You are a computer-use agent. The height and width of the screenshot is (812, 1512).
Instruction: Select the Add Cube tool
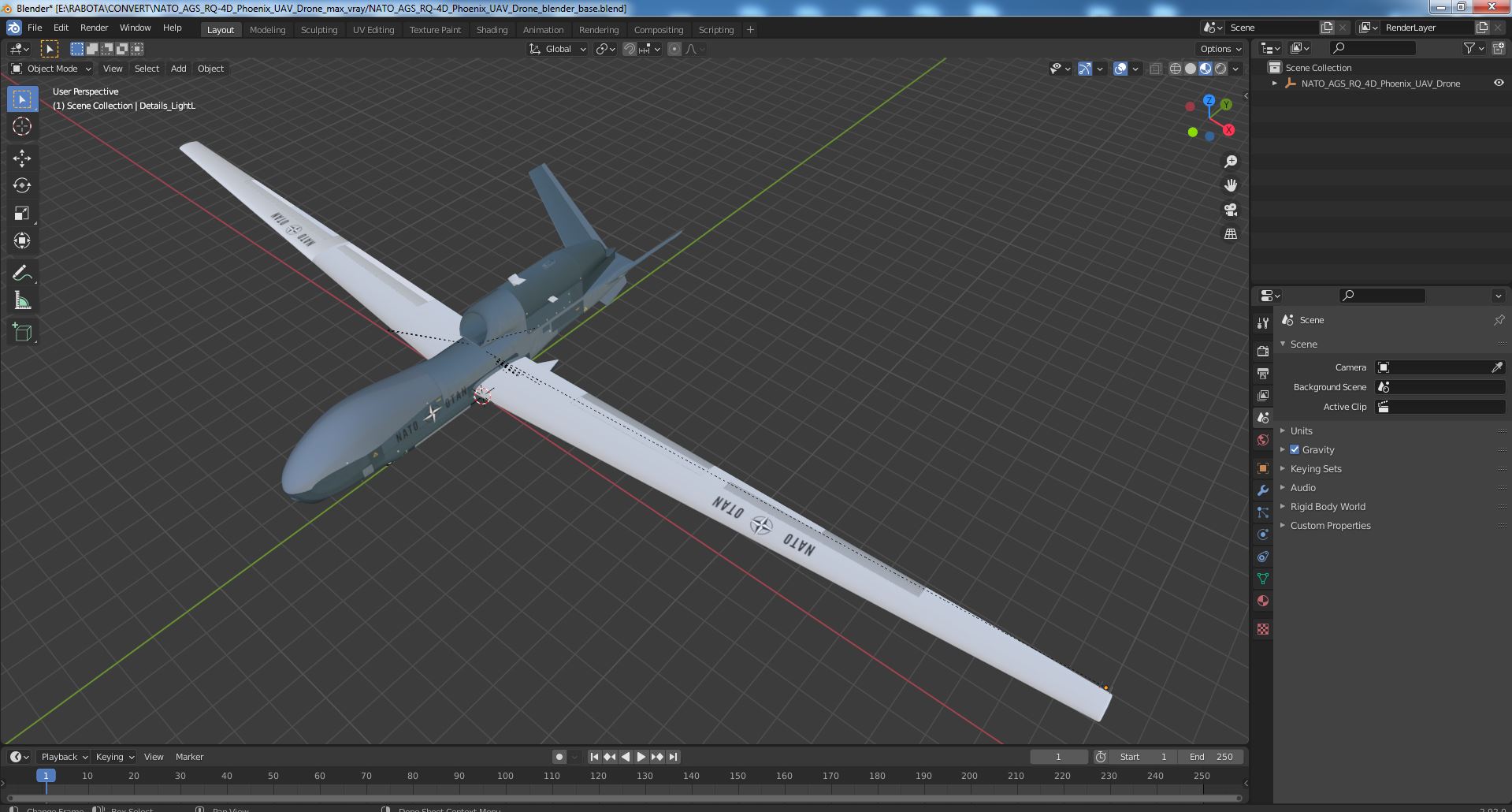[x=22, y=333]
